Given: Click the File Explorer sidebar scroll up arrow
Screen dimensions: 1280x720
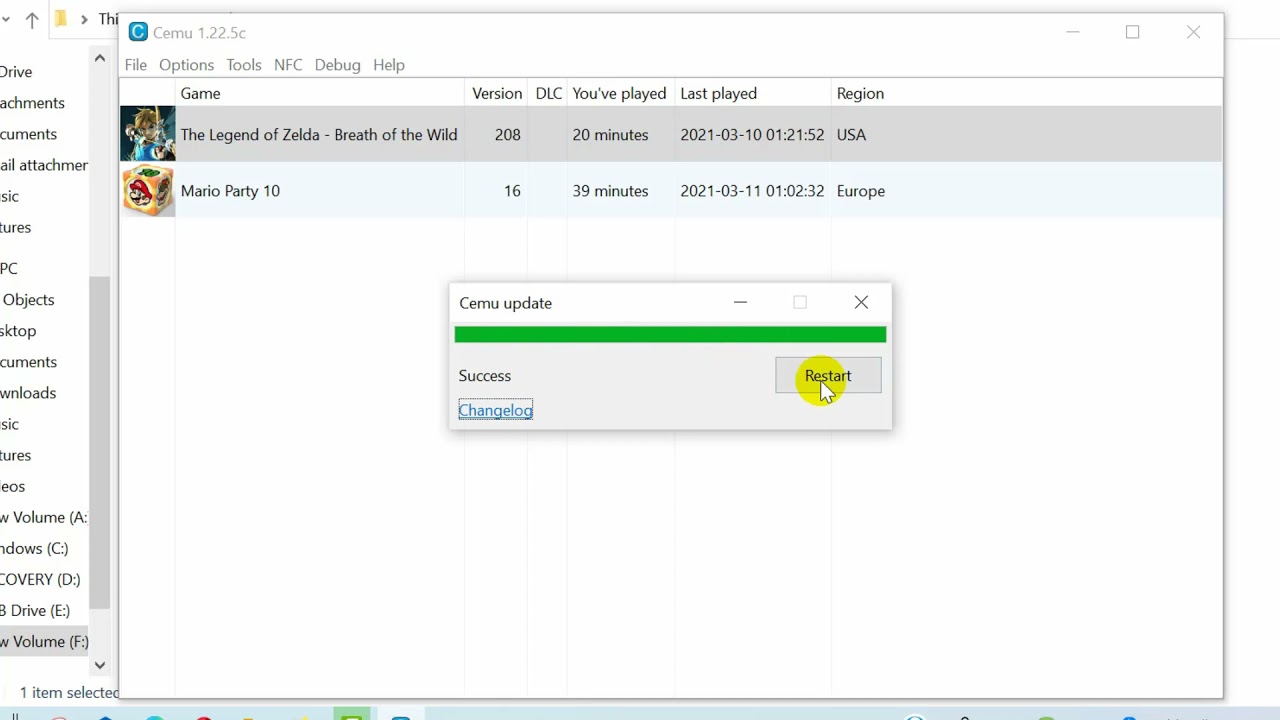Looking at the screenshot, I should click(x=99, y=58).
